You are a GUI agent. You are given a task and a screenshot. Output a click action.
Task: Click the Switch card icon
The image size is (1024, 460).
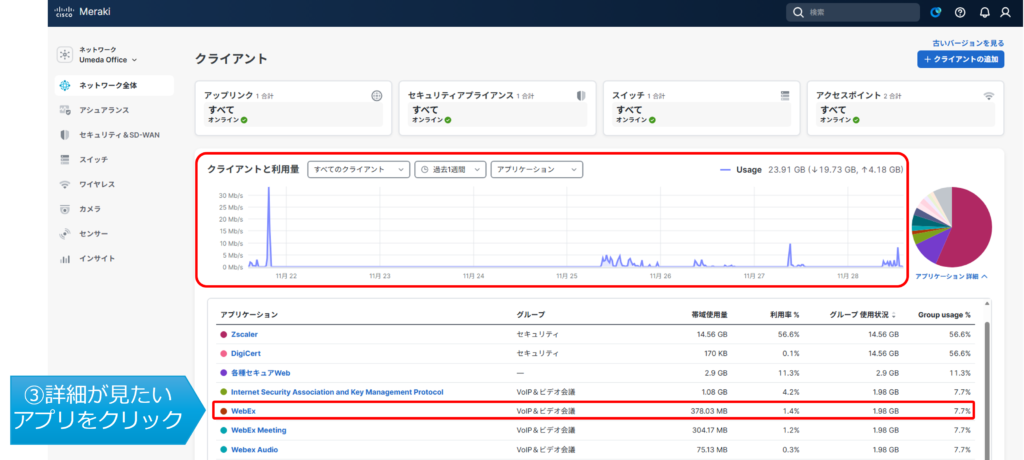pyautogui.click(x=785, y=96)
